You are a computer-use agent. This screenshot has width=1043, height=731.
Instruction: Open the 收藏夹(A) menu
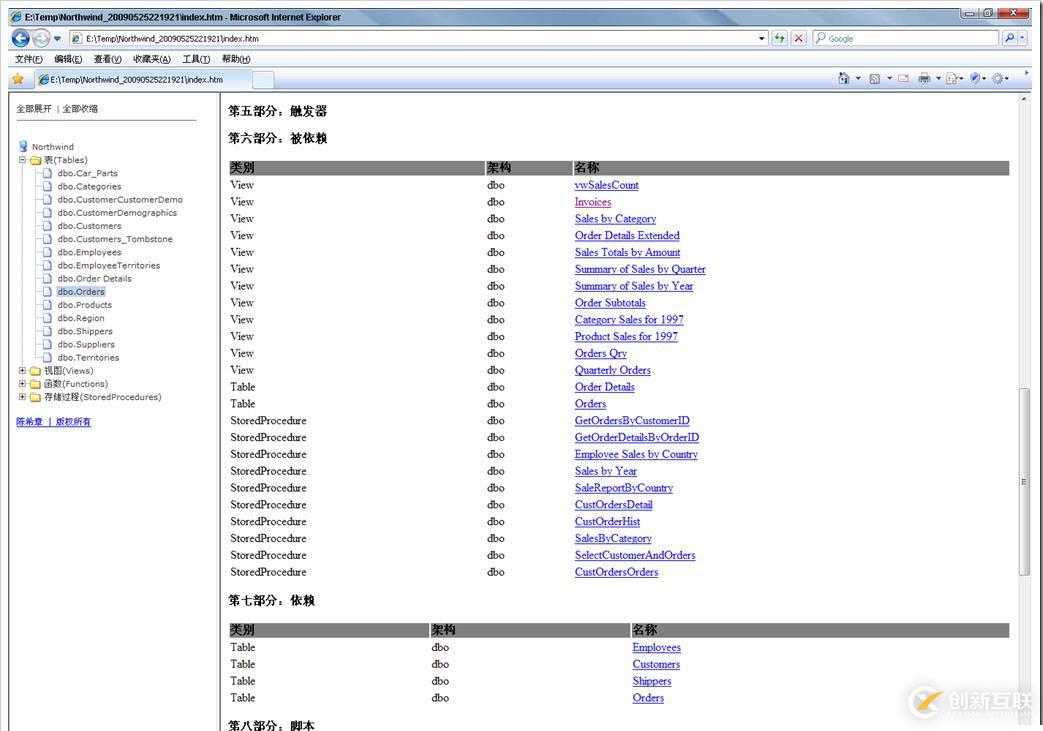pyautogui.click(x=152, y=59)
